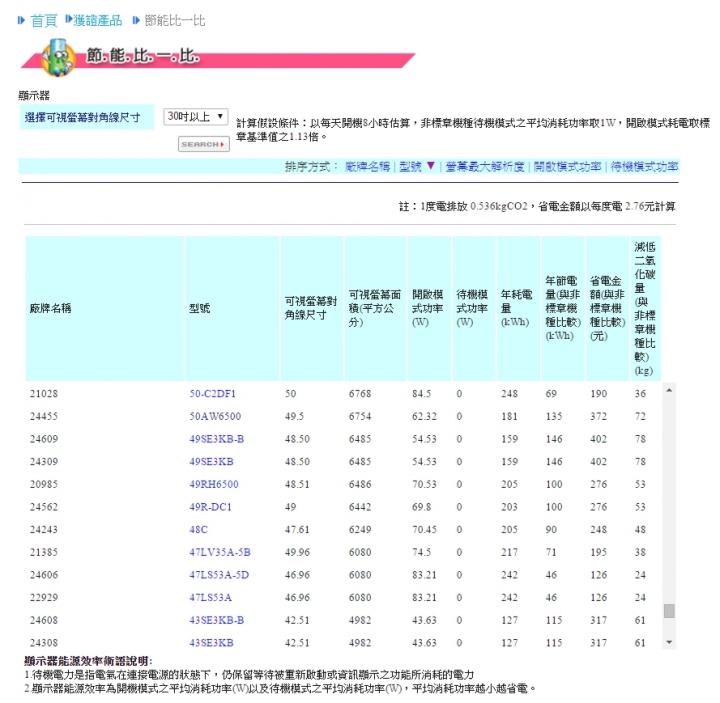
Task: Click the mascot icon beside 節能比一比 banner
Action: [x=58, y=57]
